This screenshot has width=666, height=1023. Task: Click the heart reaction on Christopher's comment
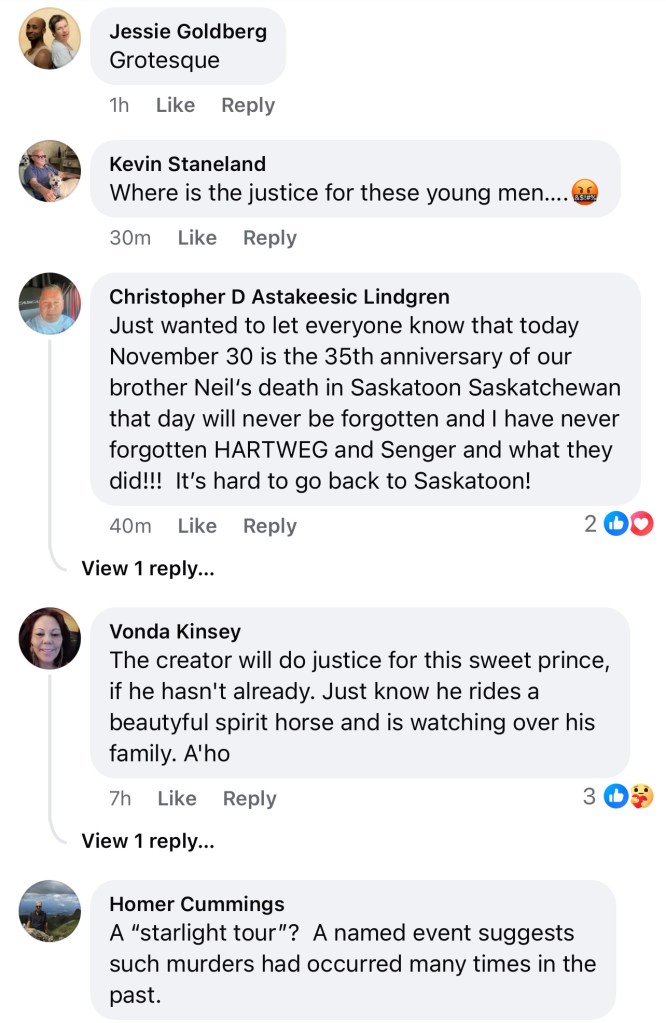[x=641, y=523]
